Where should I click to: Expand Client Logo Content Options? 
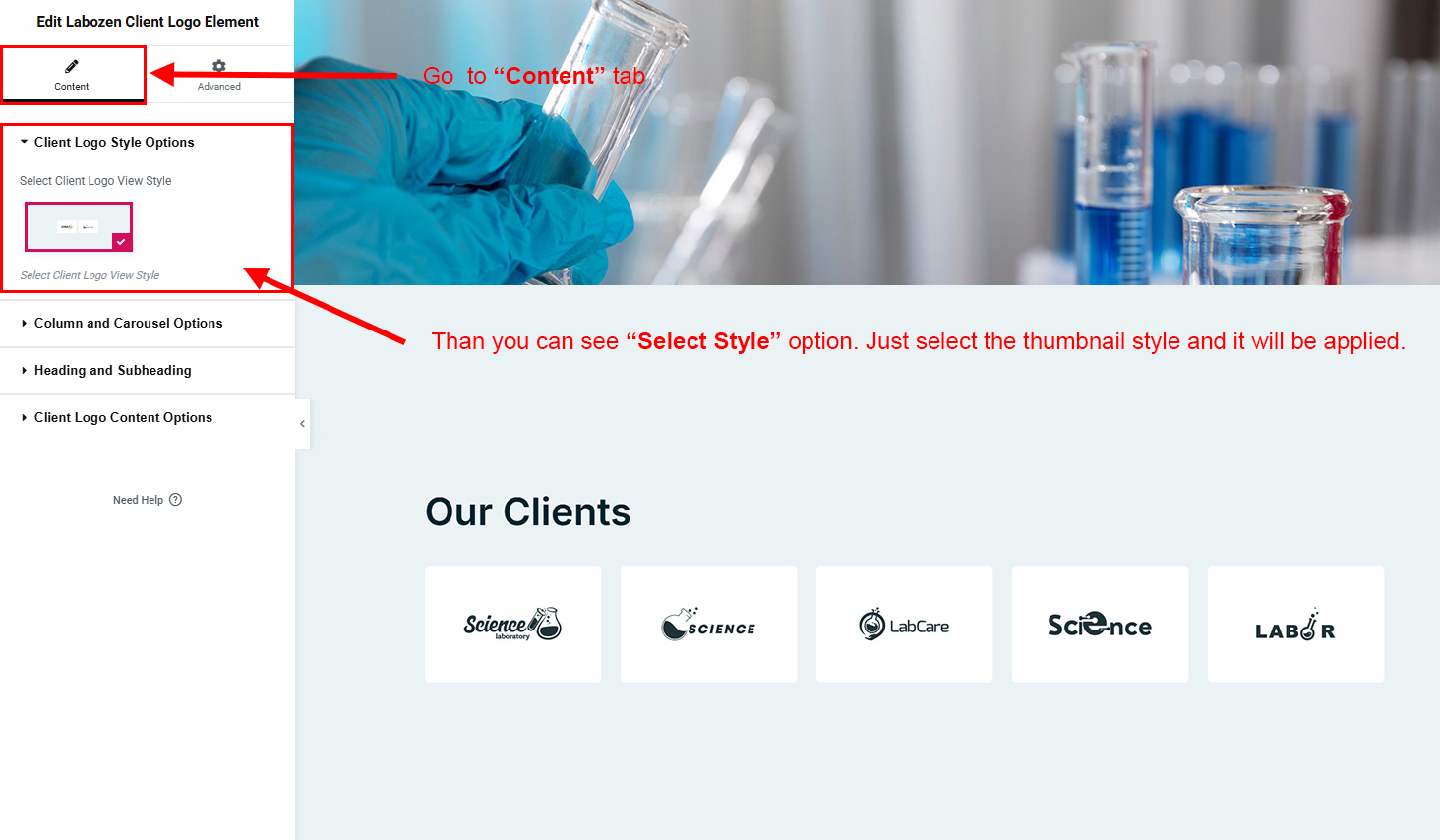tap(148, 417)
